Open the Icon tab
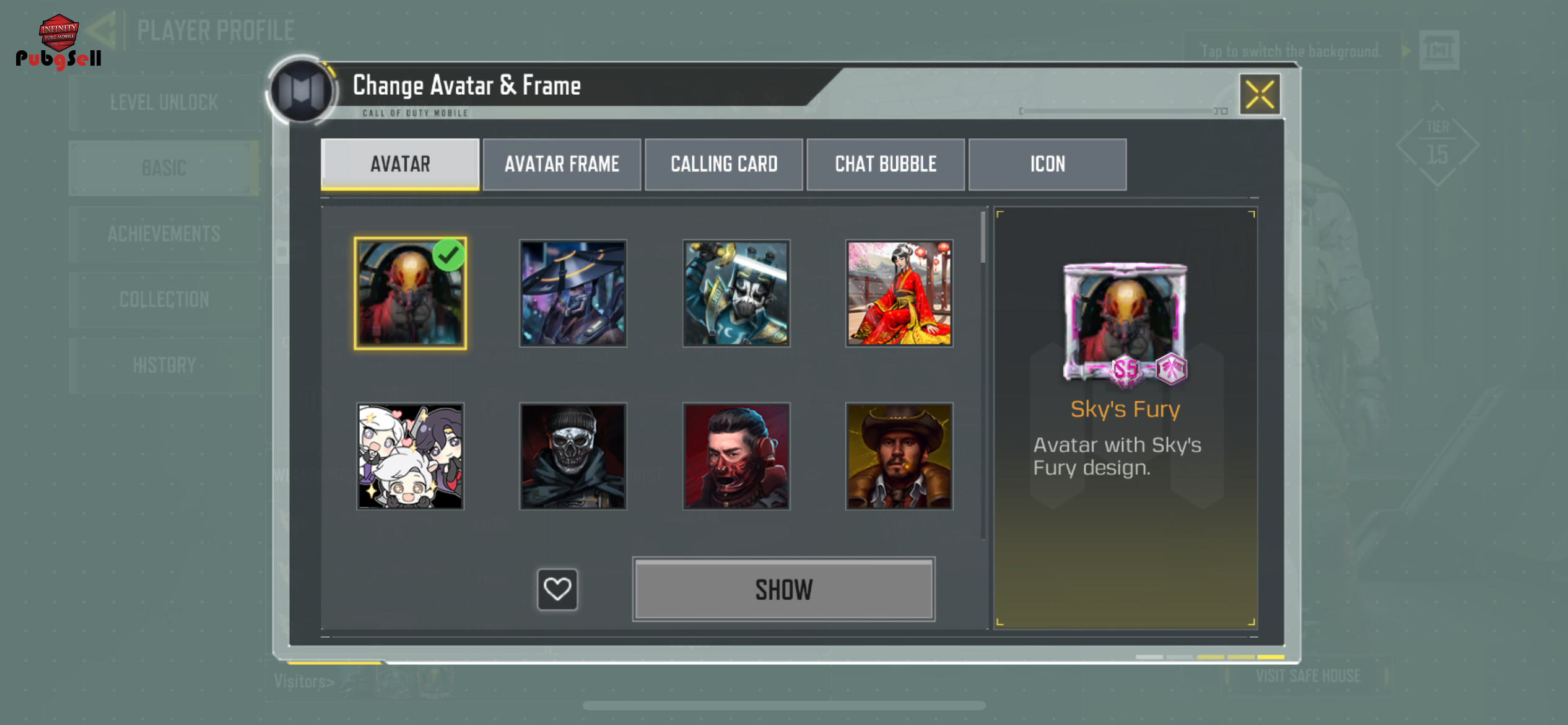Viewport: 1568px width, 725px height. pyautogui.click(x=1047, y=164)
